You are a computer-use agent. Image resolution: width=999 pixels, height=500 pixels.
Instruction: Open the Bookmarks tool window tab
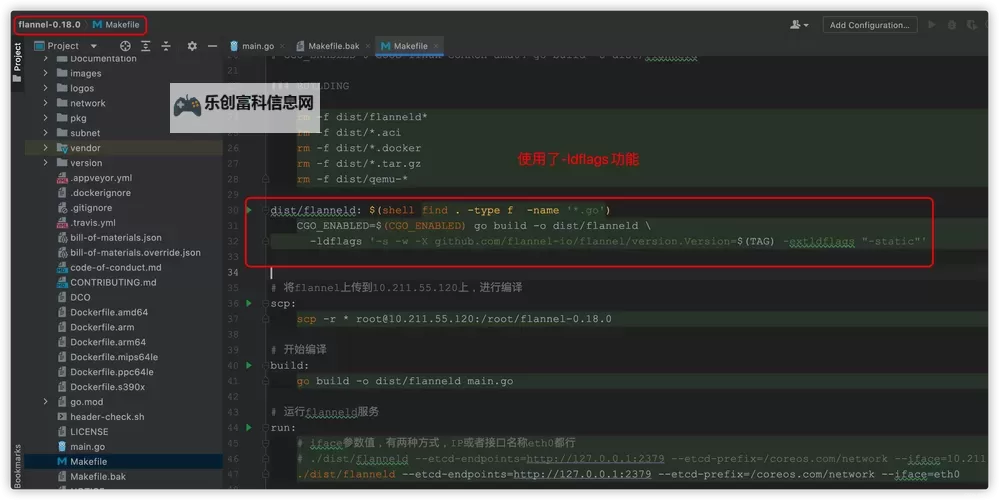coord(17,466)
